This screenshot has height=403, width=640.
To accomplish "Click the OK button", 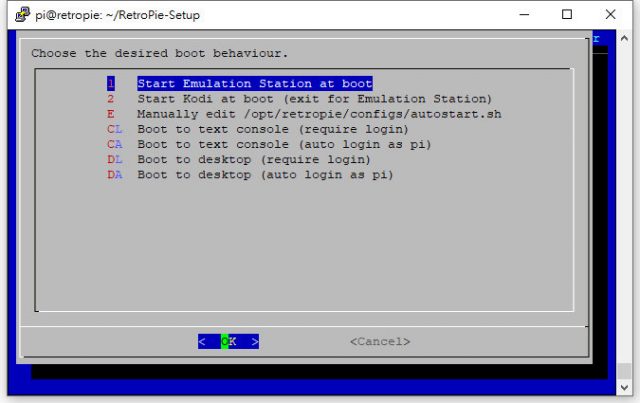I will (x=228, y=341).
